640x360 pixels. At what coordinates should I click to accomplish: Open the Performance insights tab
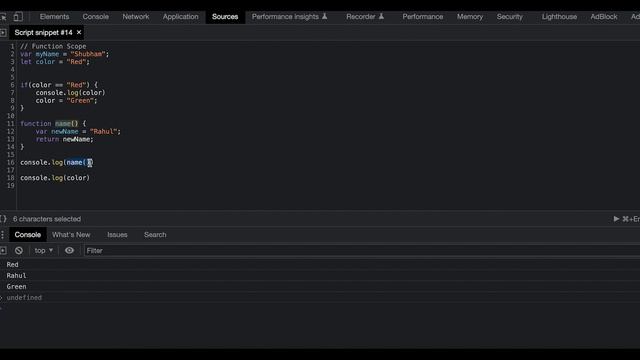(289, 17)
